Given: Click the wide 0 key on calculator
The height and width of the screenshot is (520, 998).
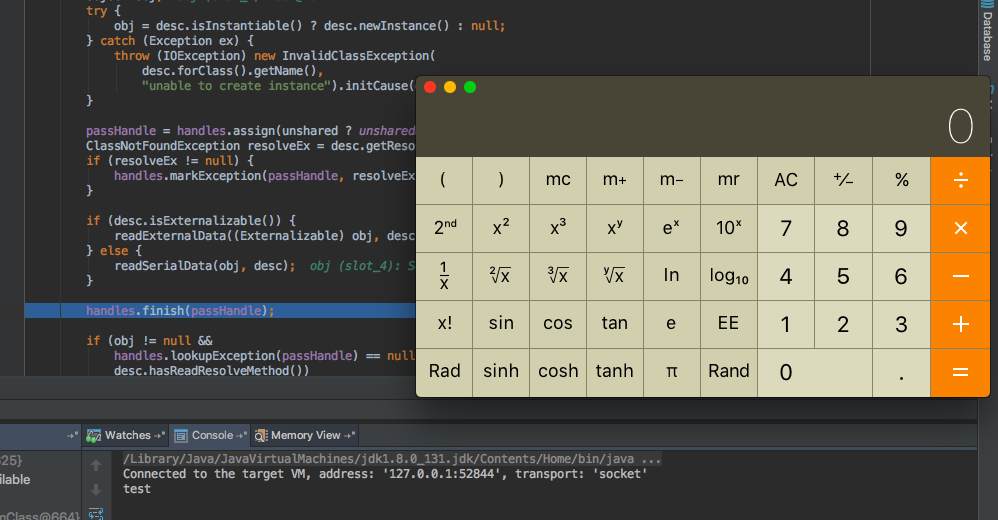Looking at the screenshot, I should pyautogui.click(x=815, y=372).
